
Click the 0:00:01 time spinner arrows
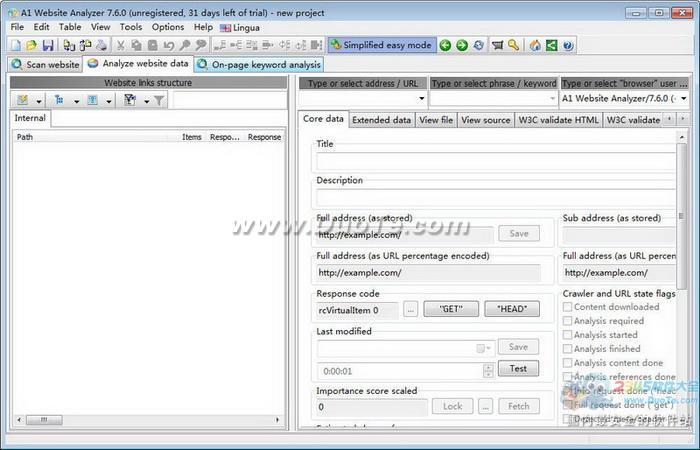pos(488,371)
